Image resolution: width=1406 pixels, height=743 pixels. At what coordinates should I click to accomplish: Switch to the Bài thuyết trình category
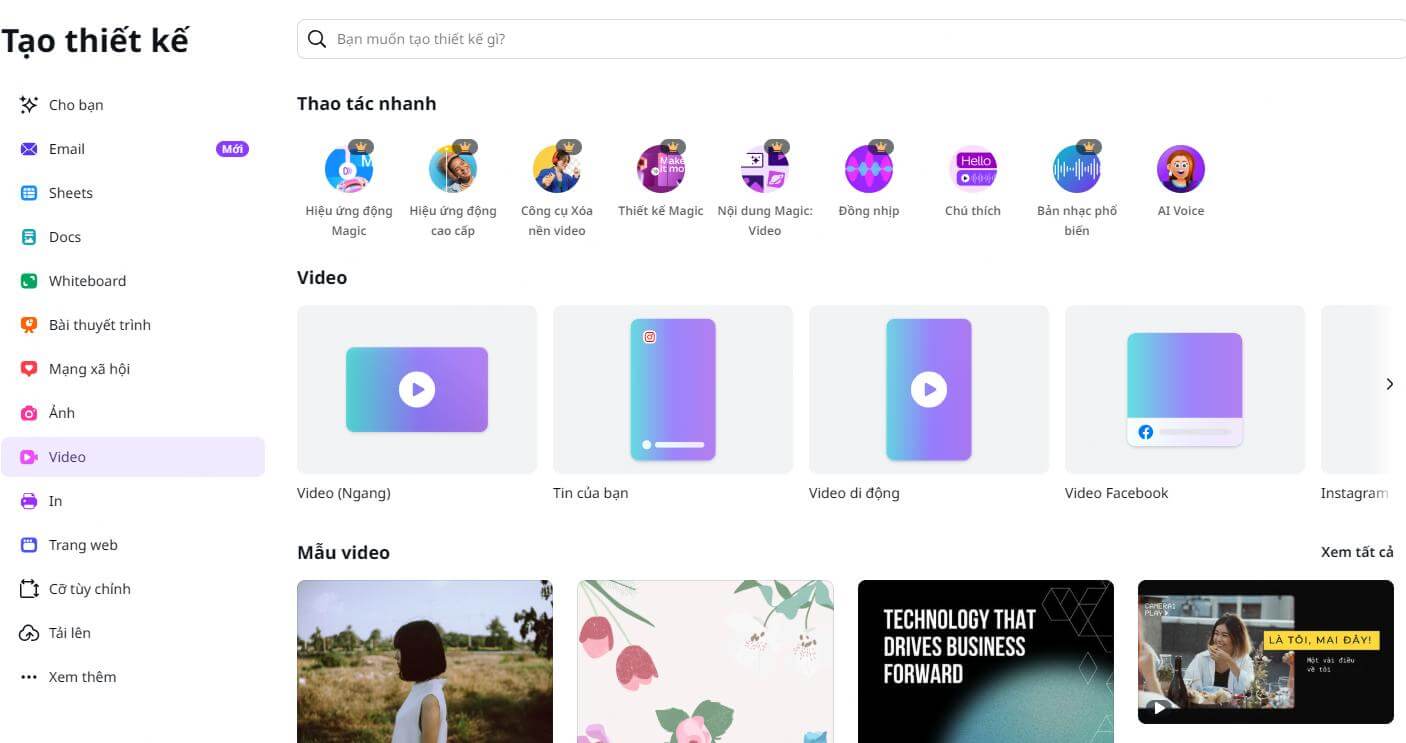[x=99, y=325]
